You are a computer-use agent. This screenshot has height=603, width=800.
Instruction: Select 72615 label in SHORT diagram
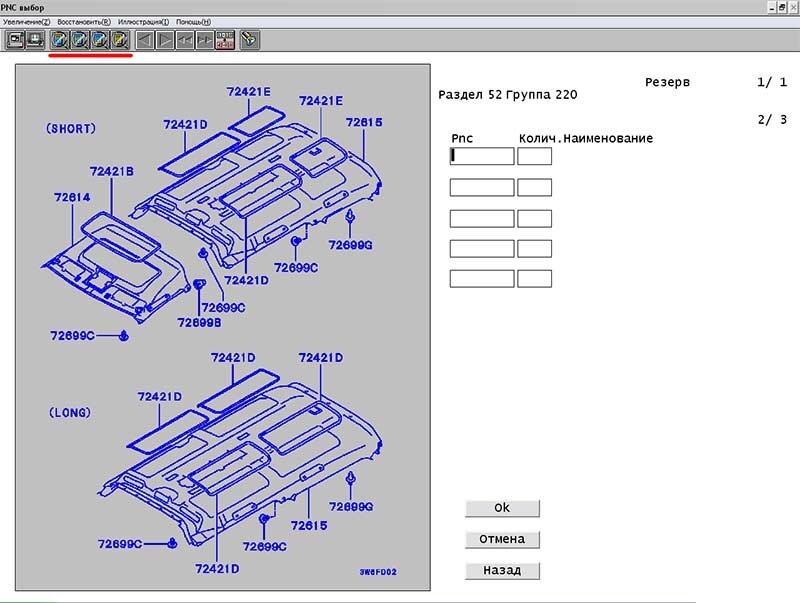364,122
